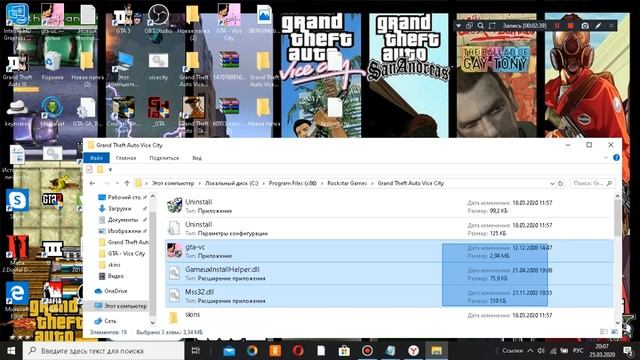The height and width of the screenshot is (360, 640).
Task: Open Explorer help question-mark icon
Action: (x=616, y=158)
